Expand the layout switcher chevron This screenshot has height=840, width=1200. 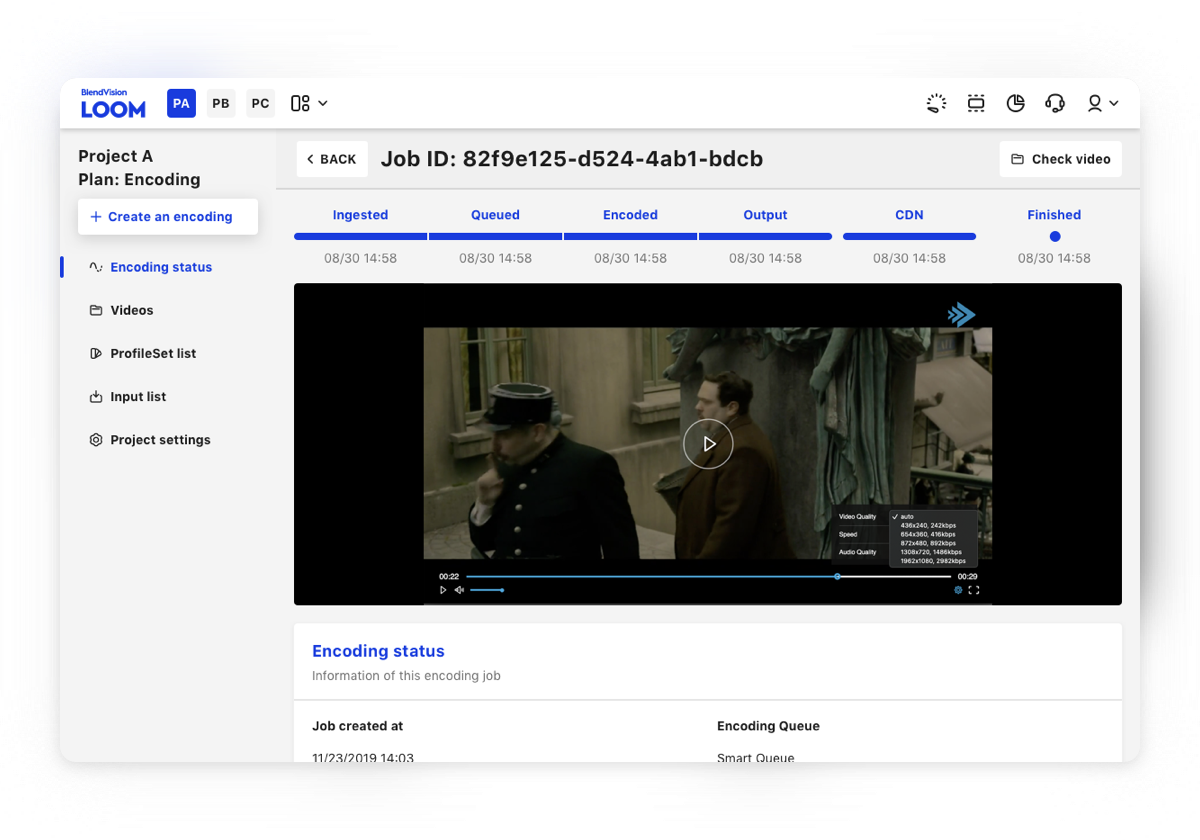pos(322,103)
